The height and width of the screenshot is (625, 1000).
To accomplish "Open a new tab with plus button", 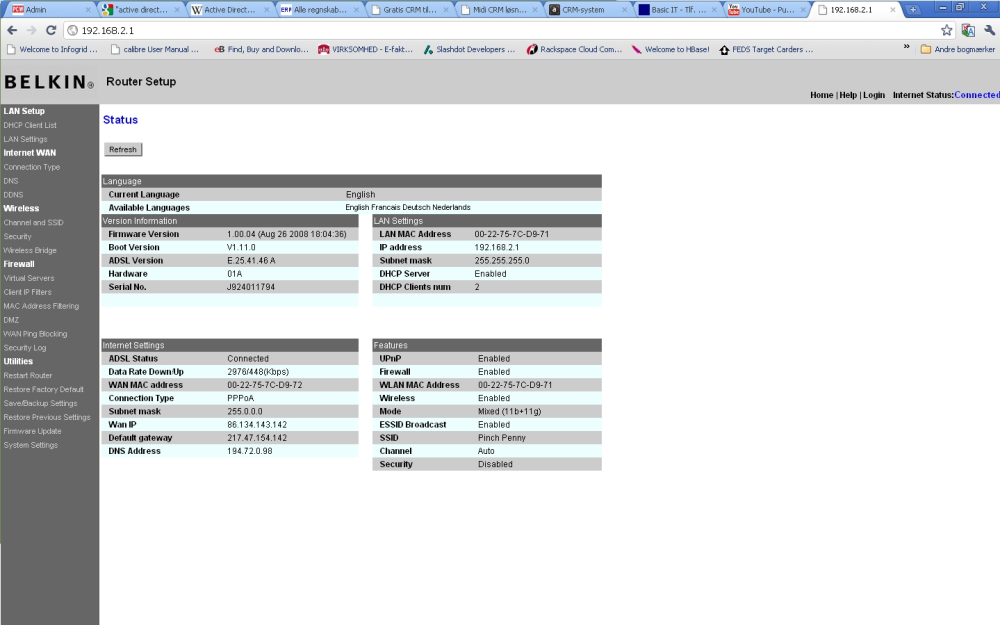I will tap(913, 10).
